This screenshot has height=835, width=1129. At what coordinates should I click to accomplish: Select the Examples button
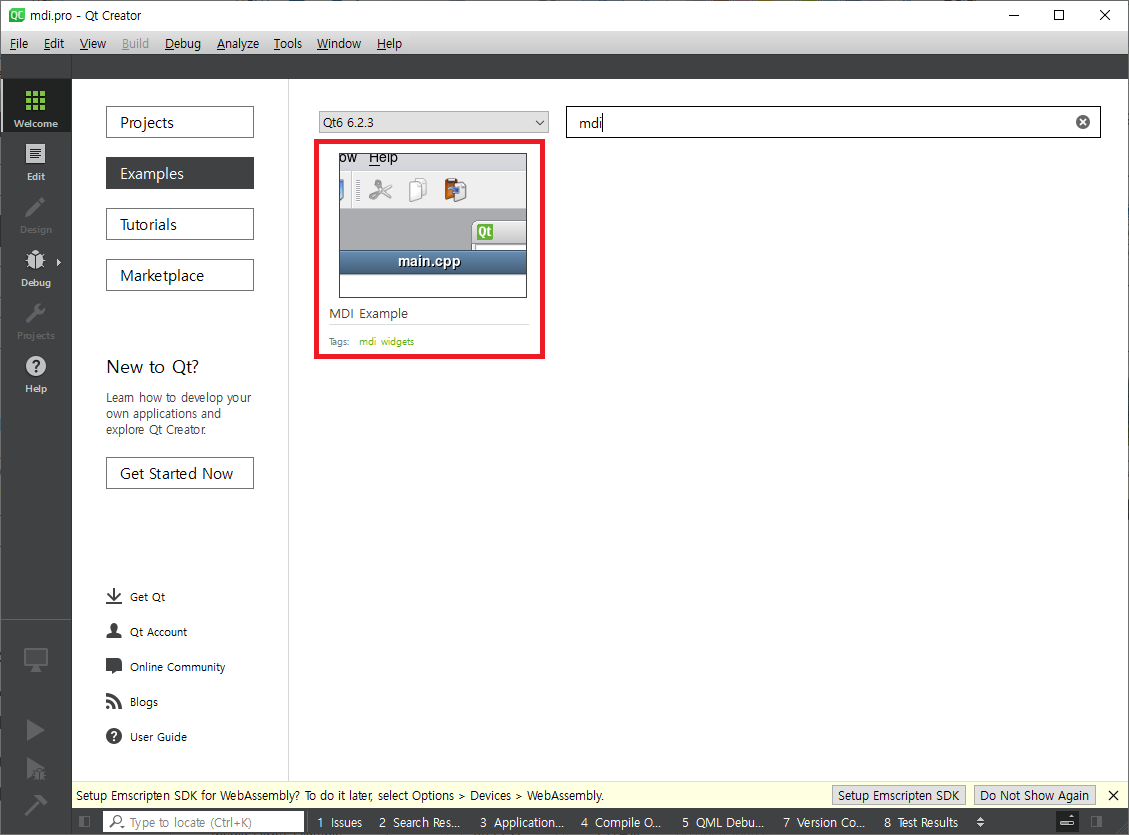pyautogui.click(x=180, y=173)
